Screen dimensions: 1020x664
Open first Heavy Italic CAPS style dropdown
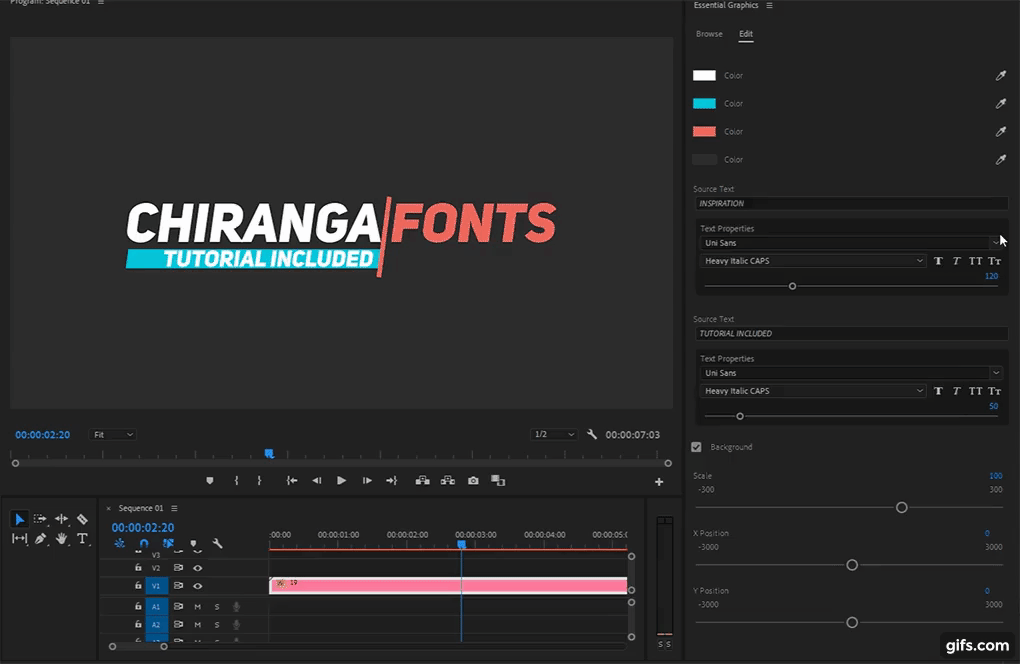813,261
